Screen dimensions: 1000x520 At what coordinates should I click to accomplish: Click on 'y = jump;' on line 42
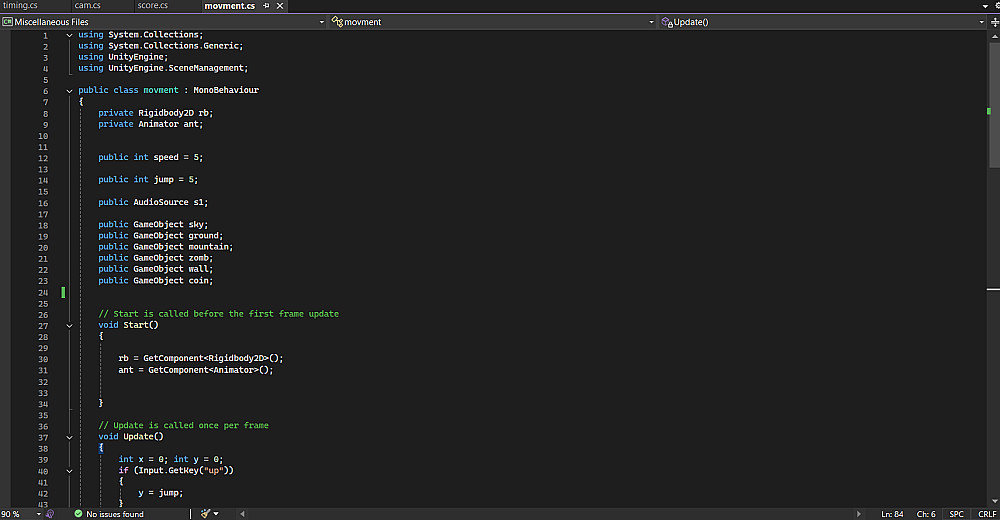(x=160, y=493)
